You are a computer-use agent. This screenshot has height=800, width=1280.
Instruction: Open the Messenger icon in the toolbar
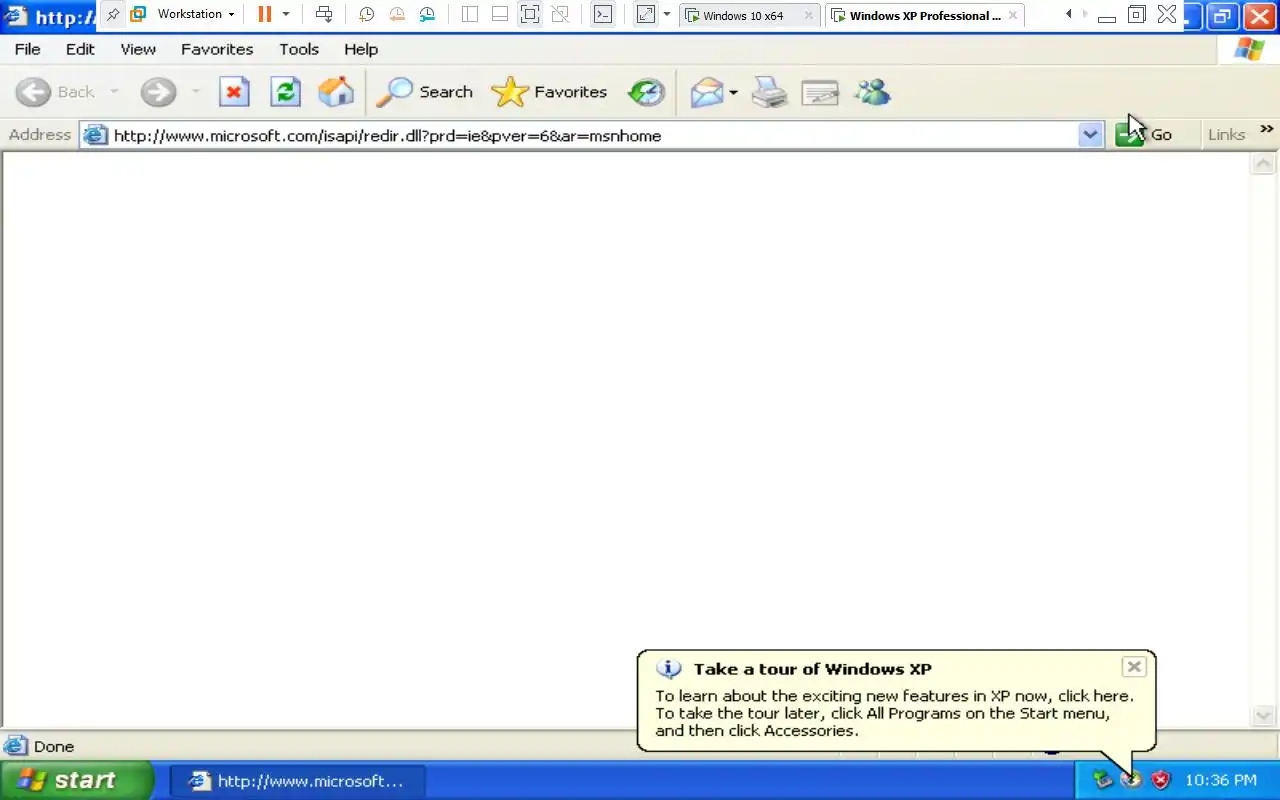point(872,92)
